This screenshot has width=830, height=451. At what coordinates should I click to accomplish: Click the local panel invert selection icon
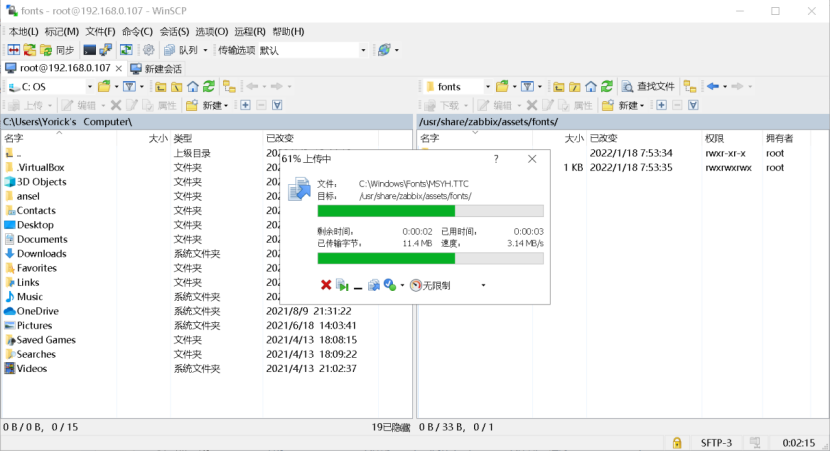(277, 105)
